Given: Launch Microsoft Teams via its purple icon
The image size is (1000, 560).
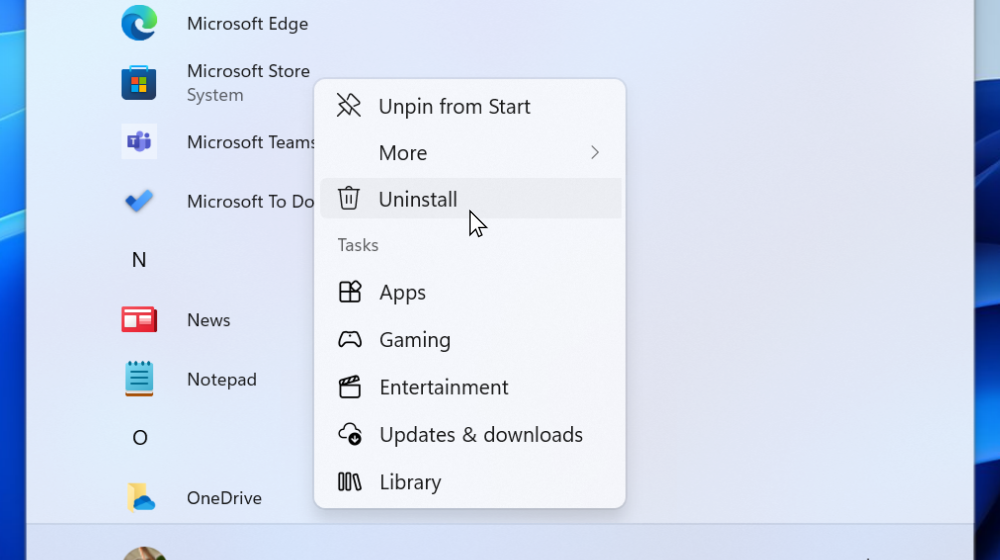Looking at the screenshot, I should click(139, 142).
